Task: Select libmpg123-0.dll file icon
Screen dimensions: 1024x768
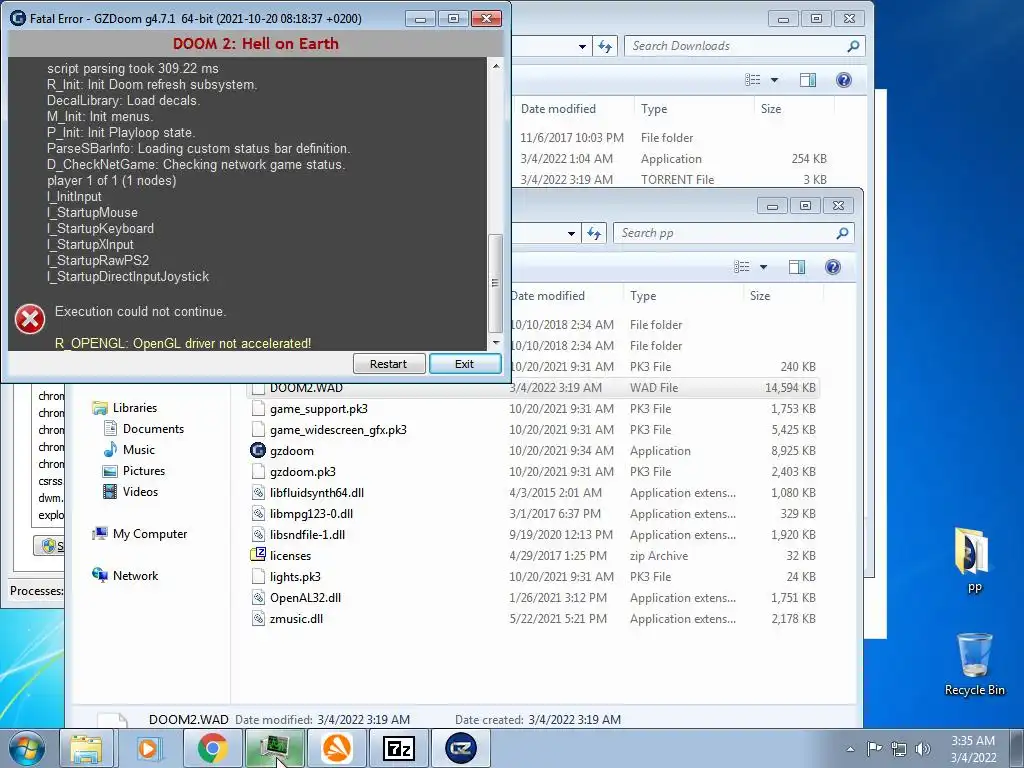Action: click(x=258, y=513)
